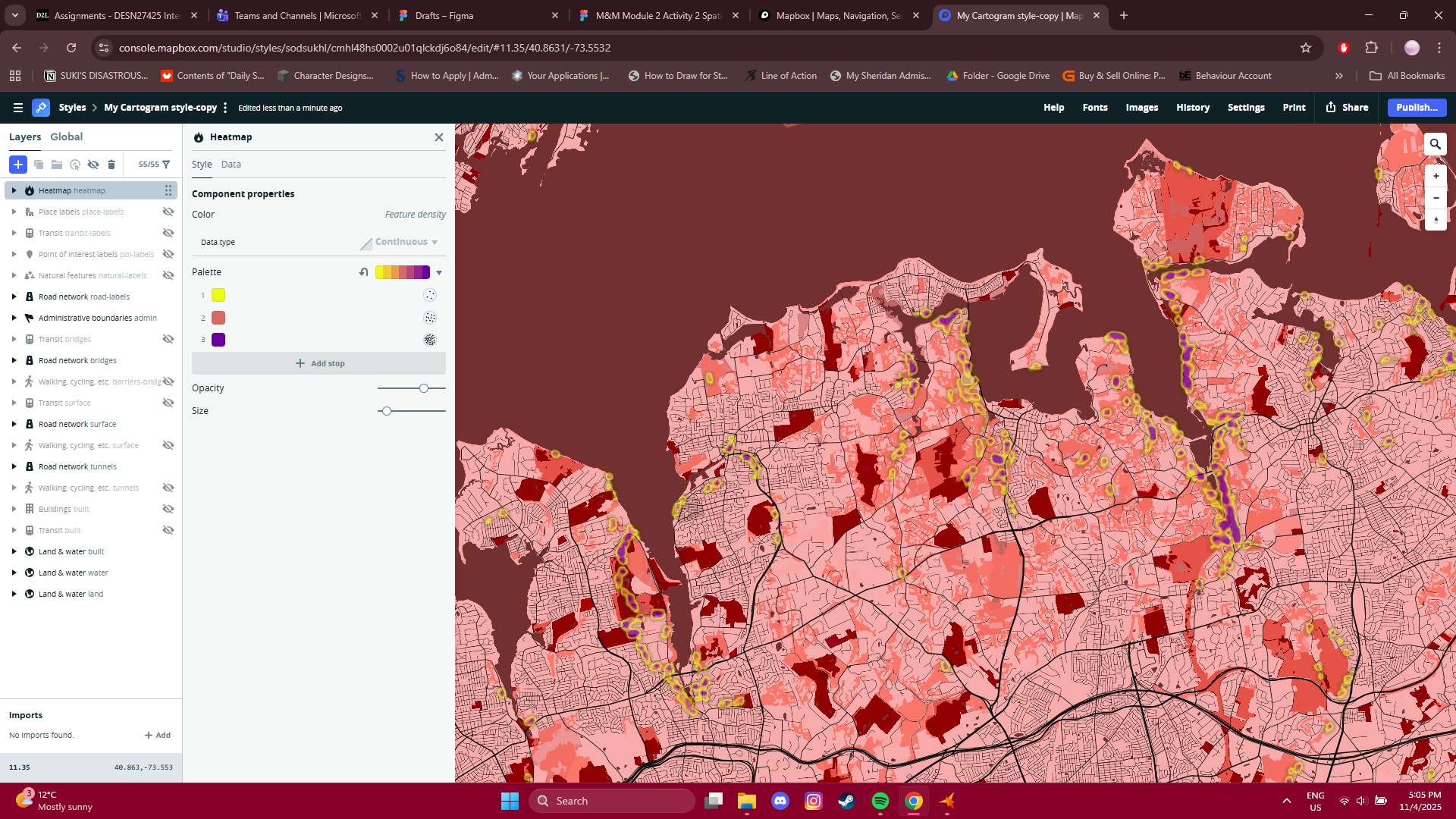1456x819 pixels.
Task: Group layers using the folder icon
Action: pos(57,165)
